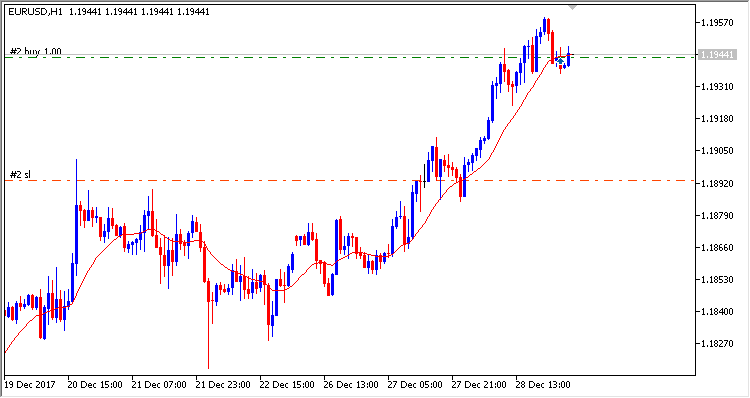Screen dimensions: 750x398
Task: Click the "27 Dec 21:00" time axis label
Action: point(479,385)
